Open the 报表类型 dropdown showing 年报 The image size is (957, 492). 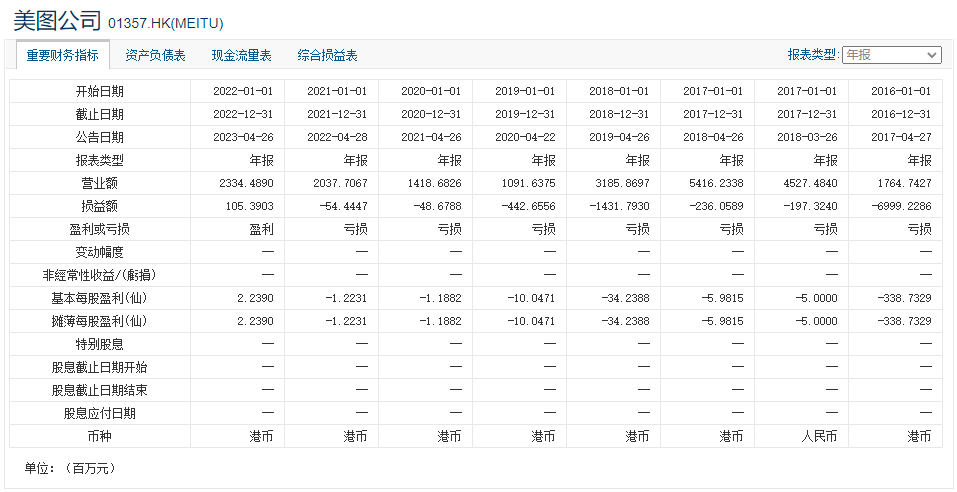pyautogui.click(x=891, y=55)
